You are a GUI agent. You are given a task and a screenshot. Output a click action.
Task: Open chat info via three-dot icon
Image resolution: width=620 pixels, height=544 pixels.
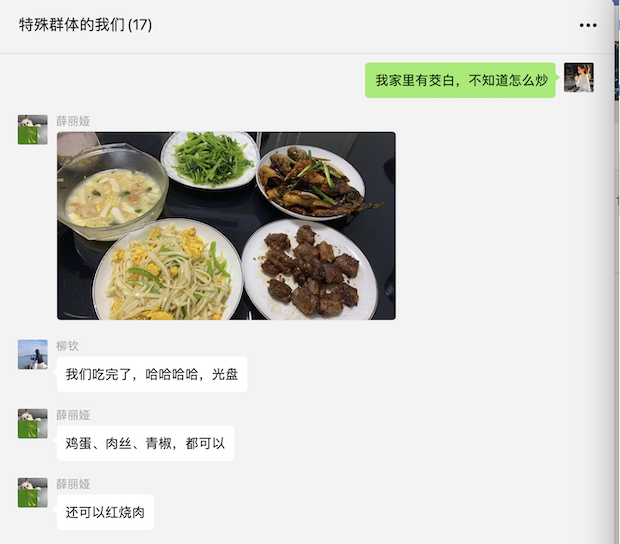(x=588, y=25)
